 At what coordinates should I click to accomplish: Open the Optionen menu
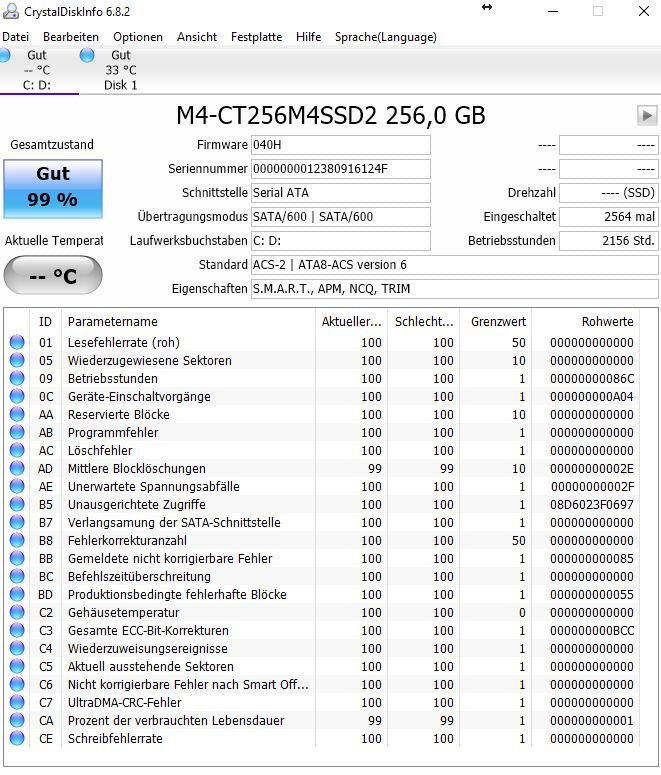[x=138, y=37]
